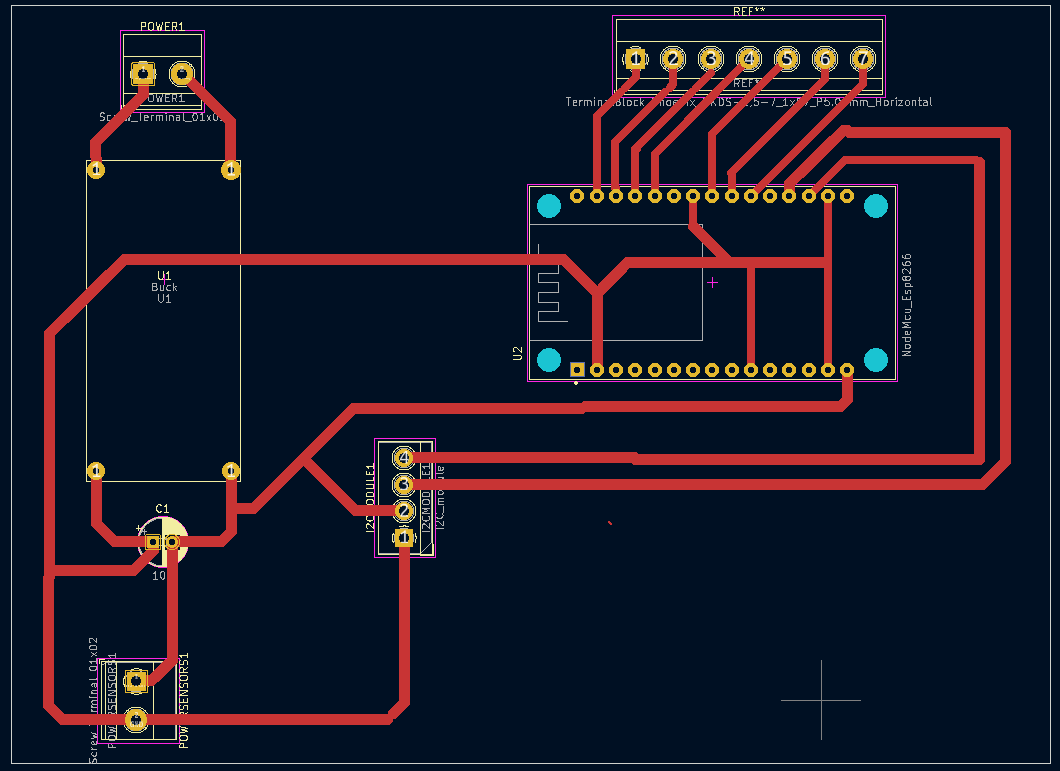1060x771 pixels.
Task: Click the lower round pad of POWERSENSORS1
Action: pos(136,719)
